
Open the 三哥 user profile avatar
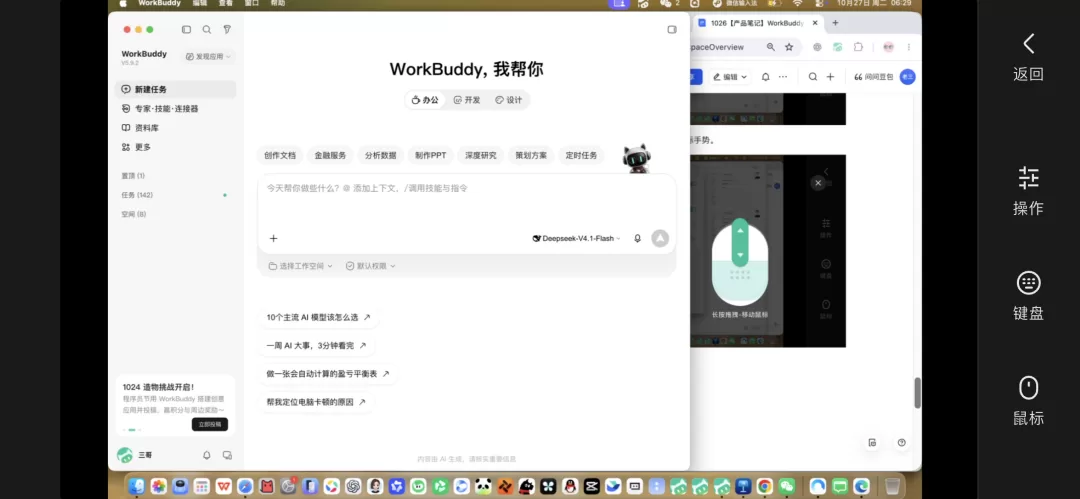pos(125,455)
